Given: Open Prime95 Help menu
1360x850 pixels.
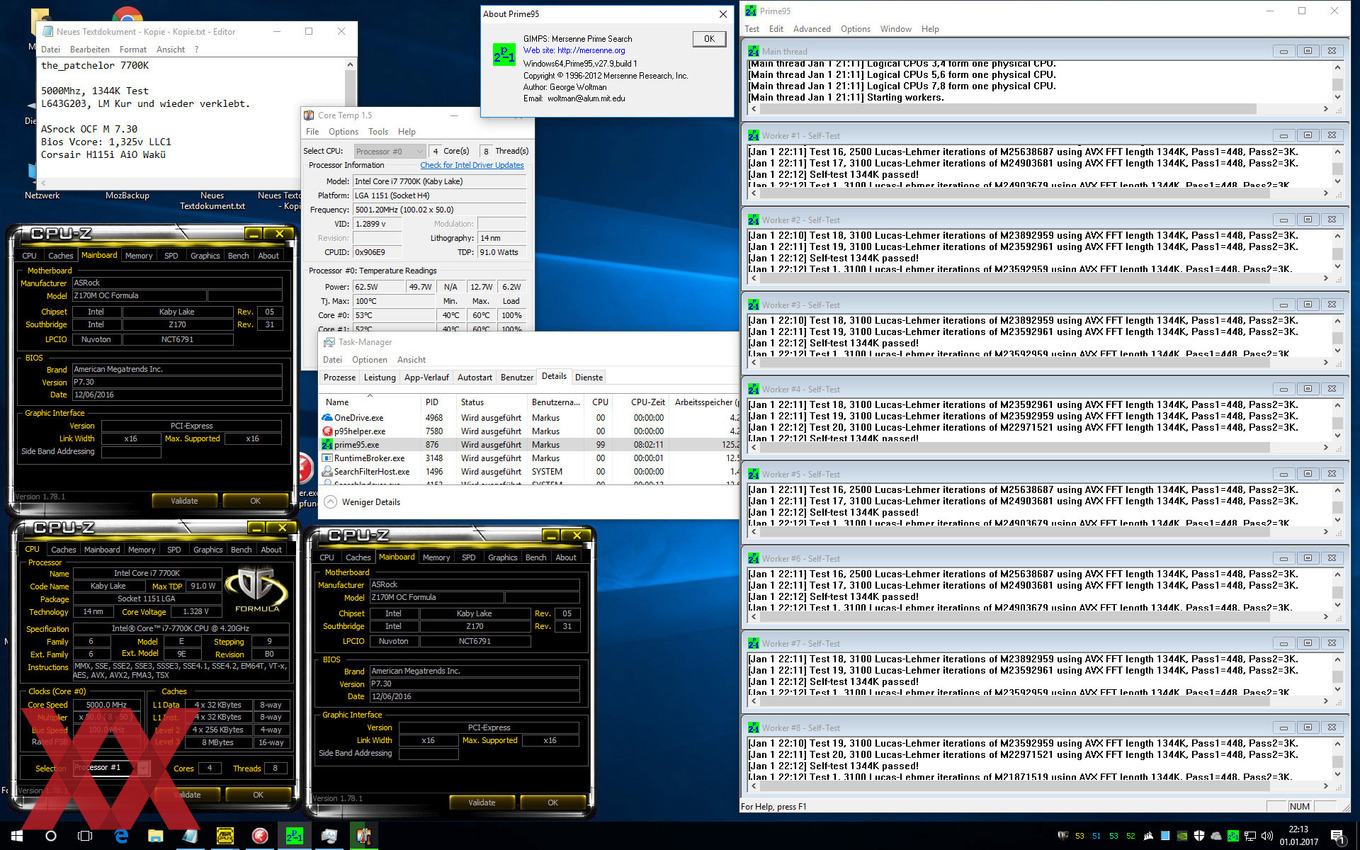Looking at the screenshot, I should coord(930,29).
